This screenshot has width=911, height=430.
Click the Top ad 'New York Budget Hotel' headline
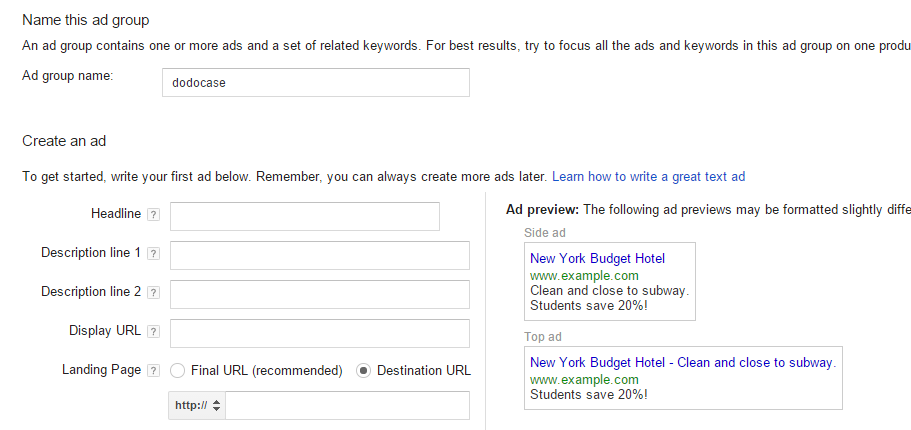(597, 363)
